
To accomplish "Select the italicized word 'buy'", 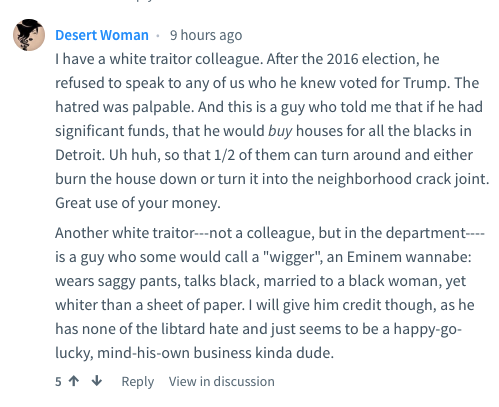I will click(x=280, y=131).
